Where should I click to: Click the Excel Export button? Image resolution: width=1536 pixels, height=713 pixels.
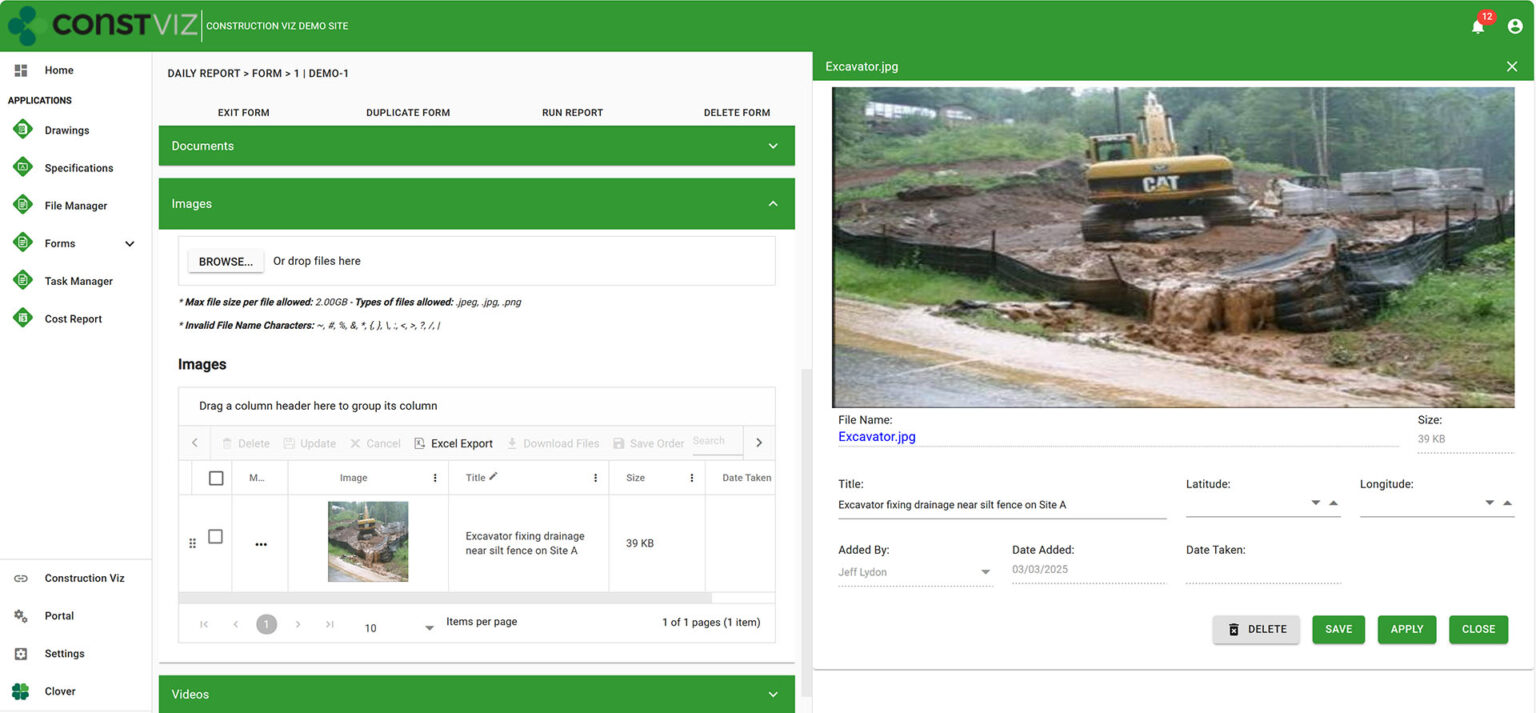[453, 443]
